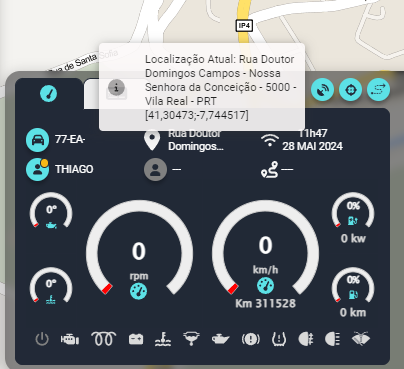Click the IP4 road marker on map
This screenshot has height=369, width=404.
tap(244, 26)
